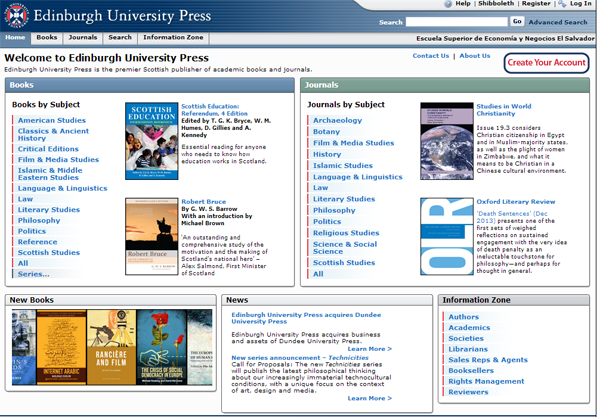Open Booksellers in Information Zone
This screenshot has width=600, height=417.
coord(471,371)
